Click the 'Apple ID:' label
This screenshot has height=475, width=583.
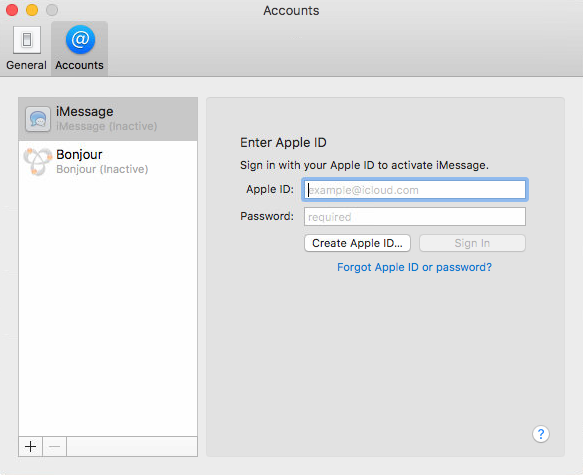point(270,190)
